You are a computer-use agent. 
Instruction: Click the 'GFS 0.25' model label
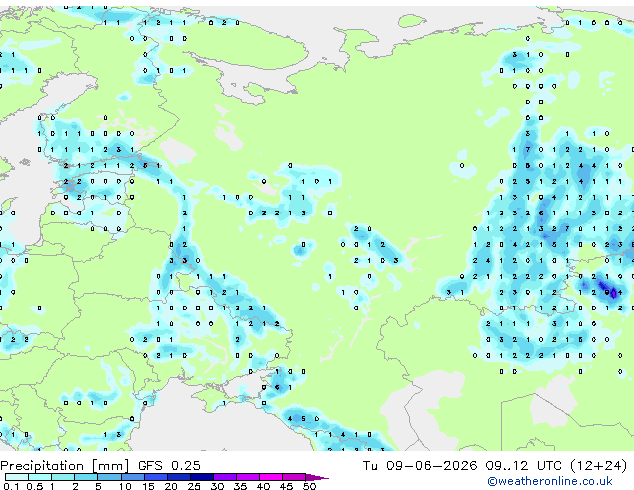[x=169, y=466]
